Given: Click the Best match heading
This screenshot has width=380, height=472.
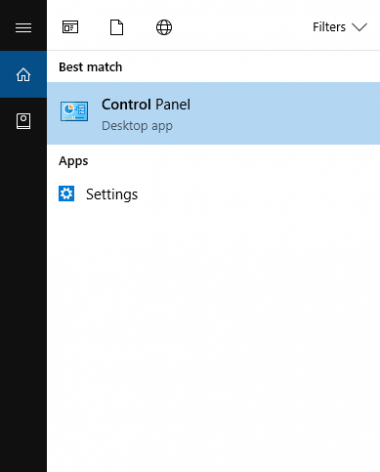Looking at the screenshot, I should (x=90, y=67).
